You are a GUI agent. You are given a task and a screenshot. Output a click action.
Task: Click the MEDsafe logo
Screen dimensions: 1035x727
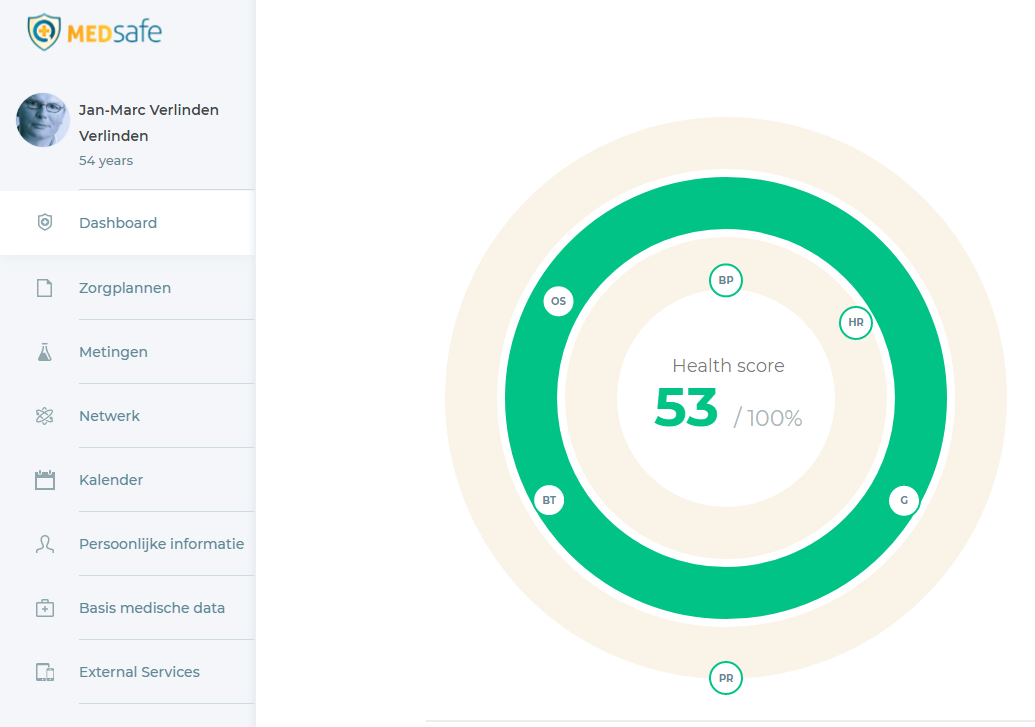click(95, 33)
